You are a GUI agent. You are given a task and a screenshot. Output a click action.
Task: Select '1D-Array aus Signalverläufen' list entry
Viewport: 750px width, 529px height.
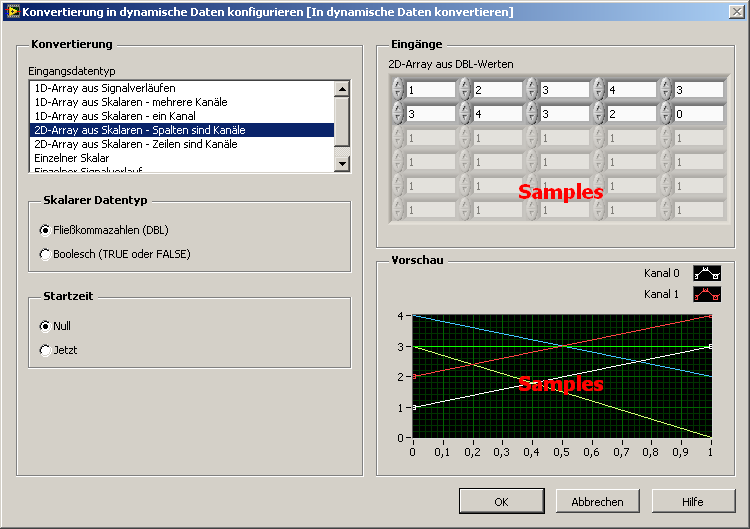[x=182, y=88]
